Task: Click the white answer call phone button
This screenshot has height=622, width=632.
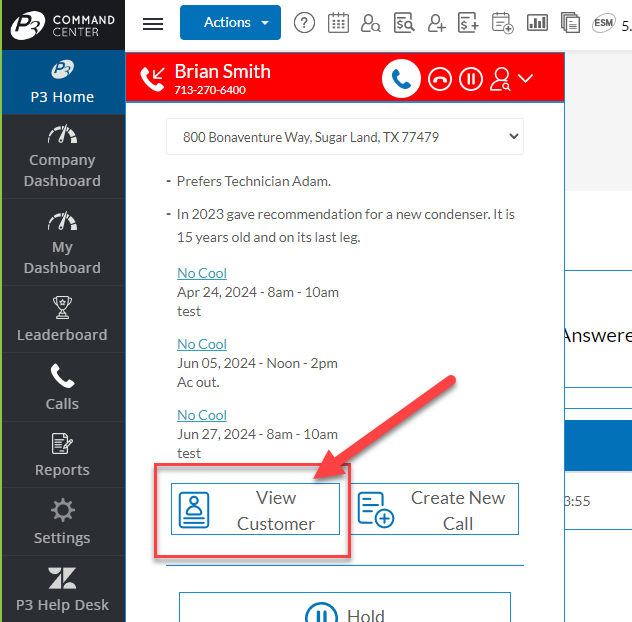Action: click(401, 79)
